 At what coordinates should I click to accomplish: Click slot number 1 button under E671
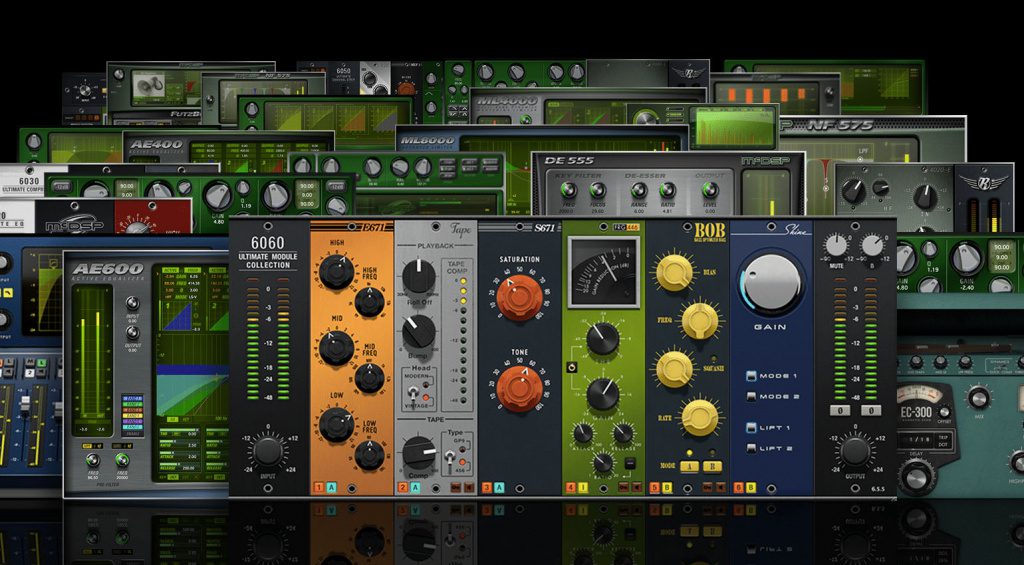(319, 487)
